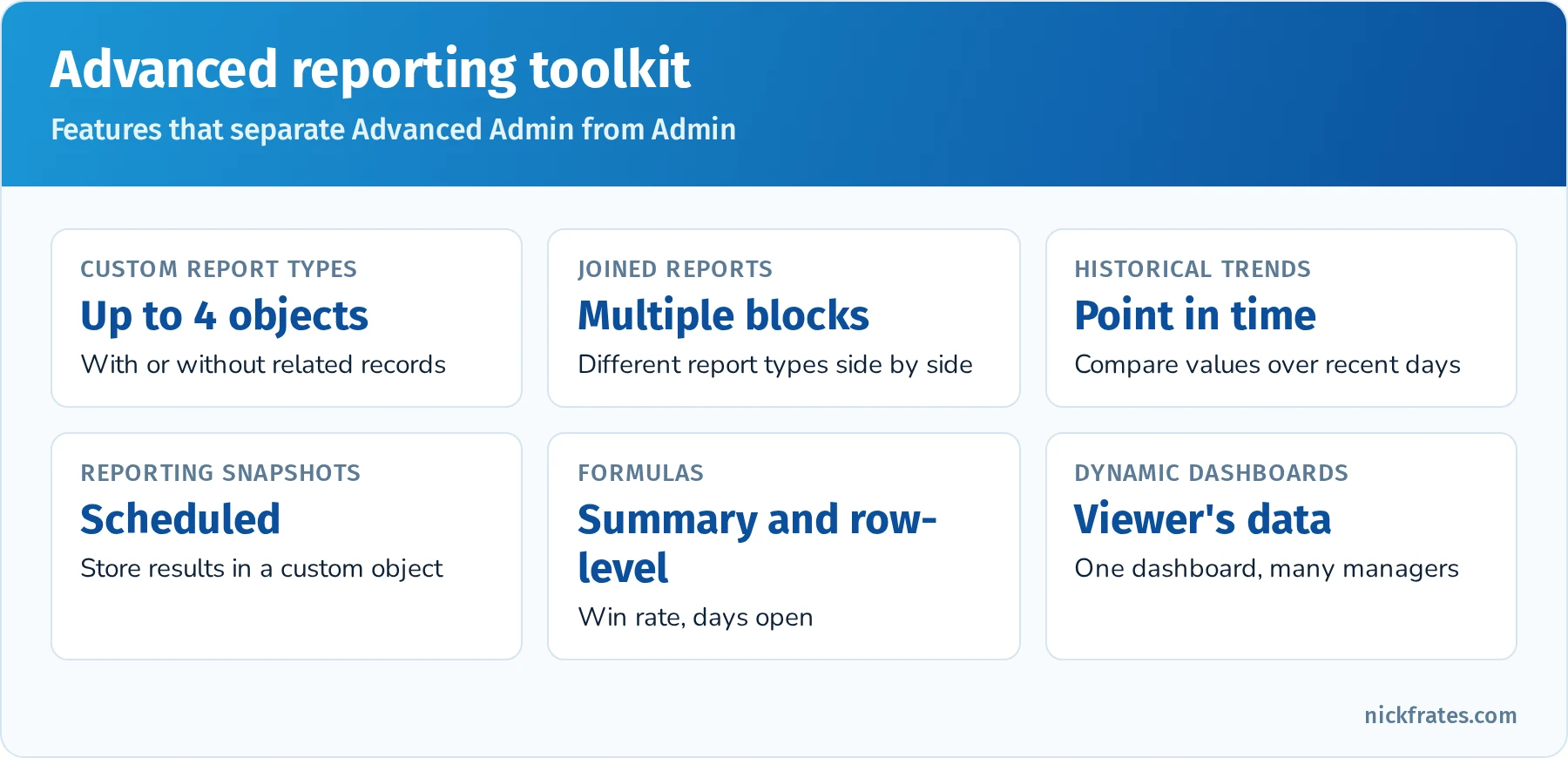The image size is (1568, 758).
Task: Click 'Compare values over recent days' text
Action: point(1267,364)
